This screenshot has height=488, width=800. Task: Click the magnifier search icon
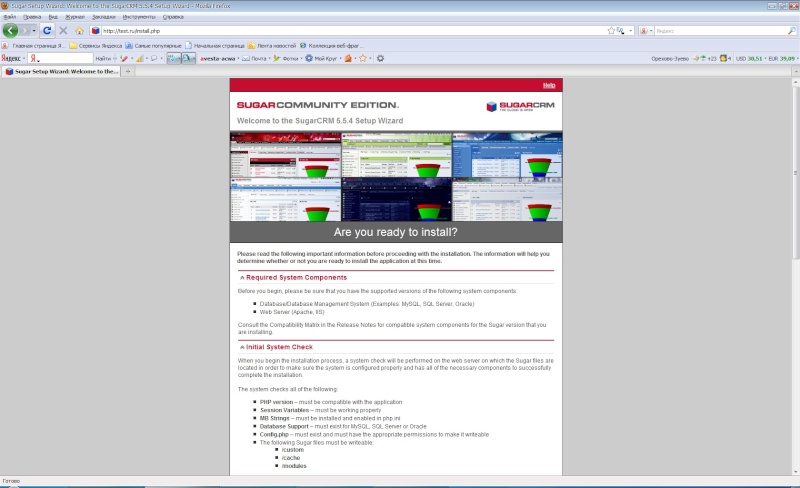792,31
